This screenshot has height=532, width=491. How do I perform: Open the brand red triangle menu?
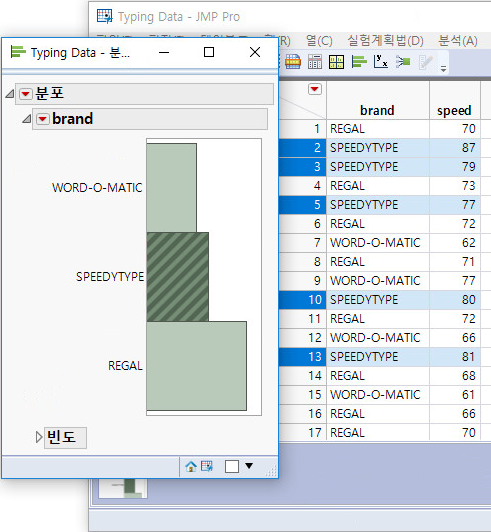(43, 119)
